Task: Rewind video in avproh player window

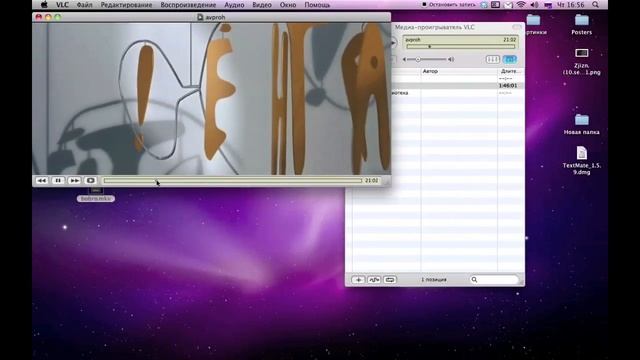Action: (42, 180)
